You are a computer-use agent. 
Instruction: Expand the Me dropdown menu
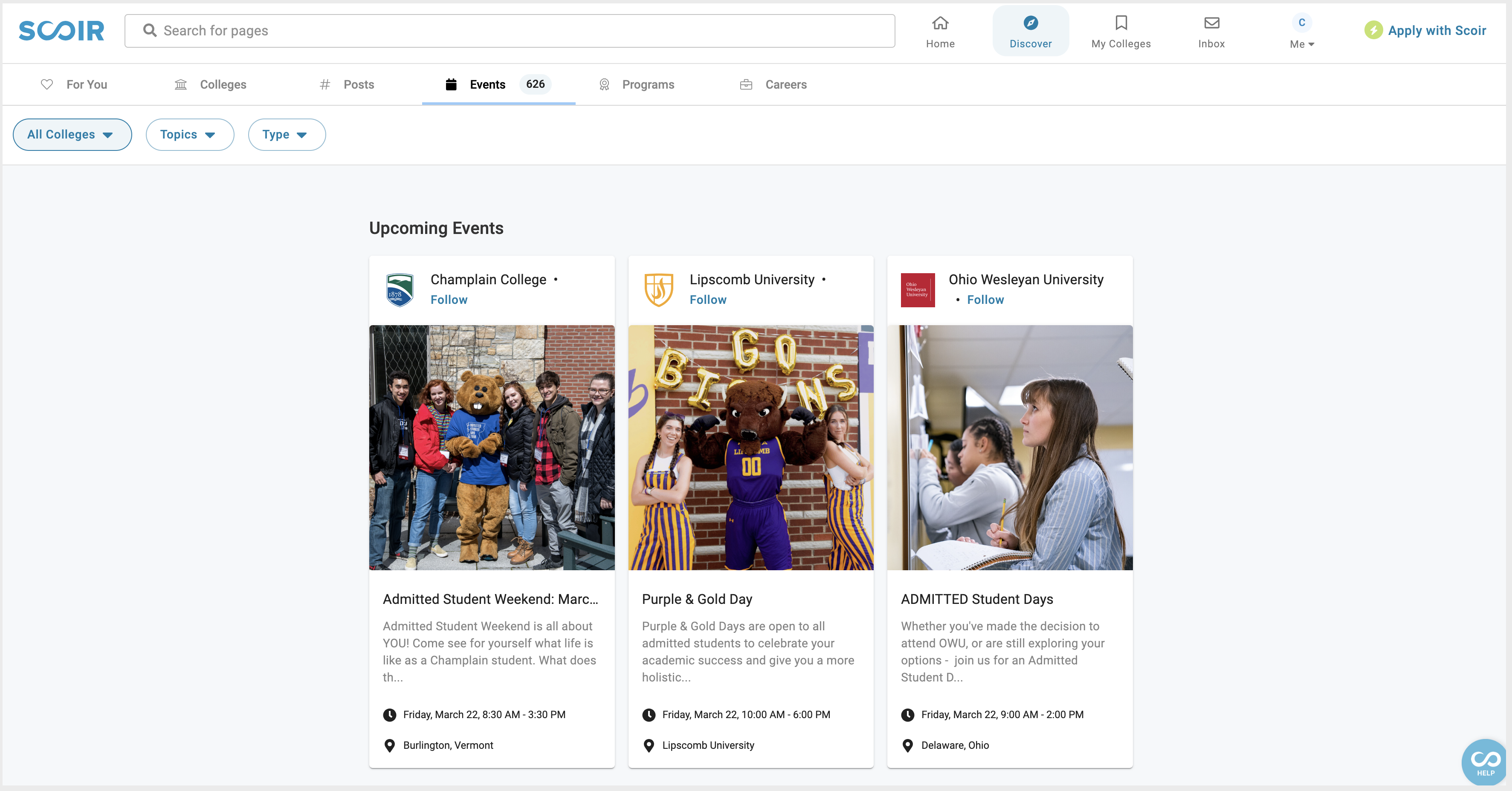(x=1301, y=44)
